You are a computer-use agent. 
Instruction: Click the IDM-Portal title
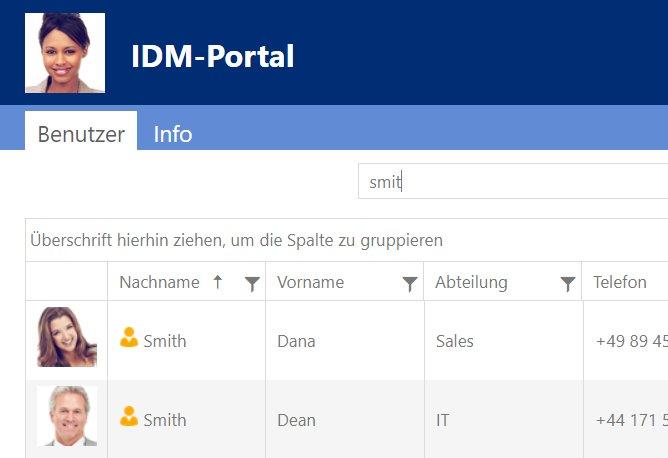[212, 56]
